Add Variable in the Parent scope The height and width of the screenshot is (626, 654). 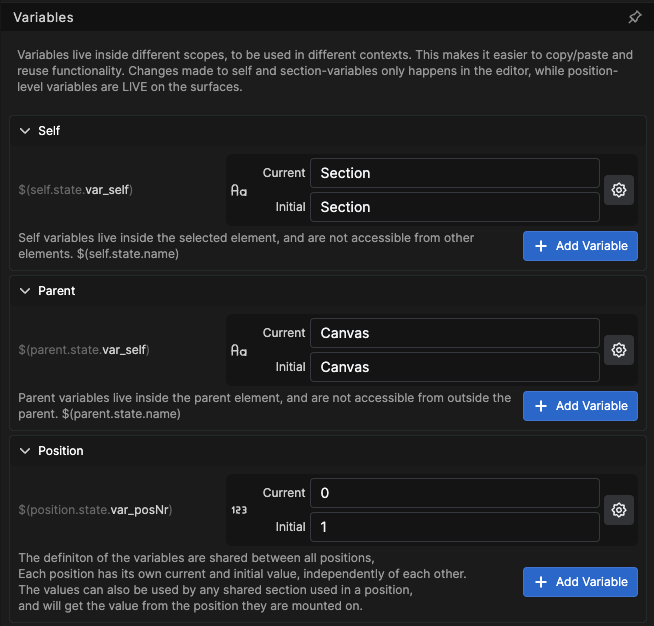point(580,406)
